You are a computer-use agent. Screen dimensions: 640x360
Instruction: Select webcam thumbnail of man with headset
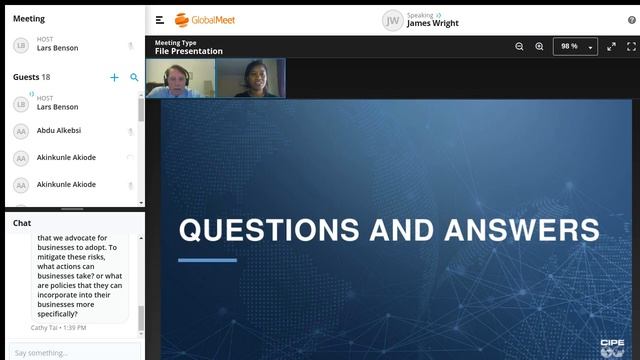point(180,78)
